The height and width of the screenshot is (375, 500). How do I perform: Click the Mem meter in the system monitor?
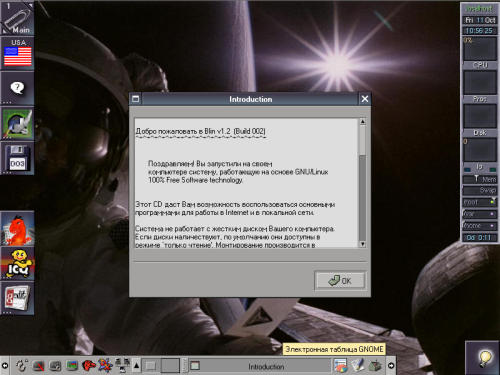480,179
